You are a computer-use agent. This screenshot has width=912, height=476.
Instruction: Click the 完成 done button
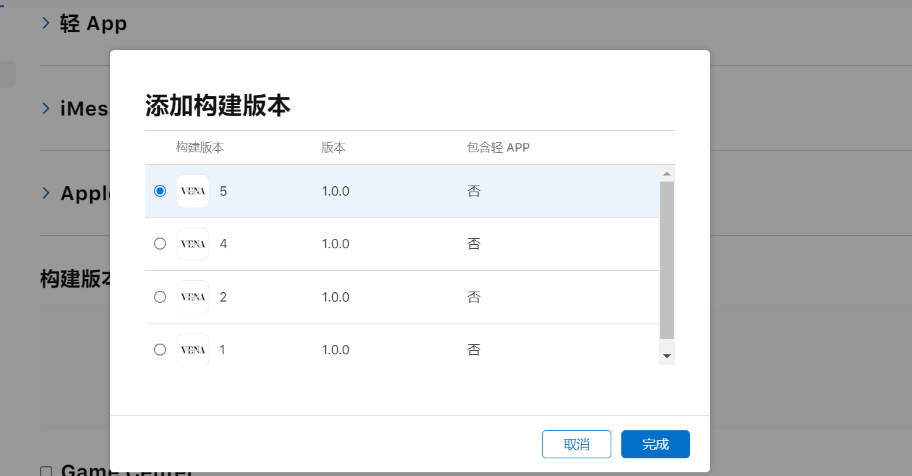(656, 444)
